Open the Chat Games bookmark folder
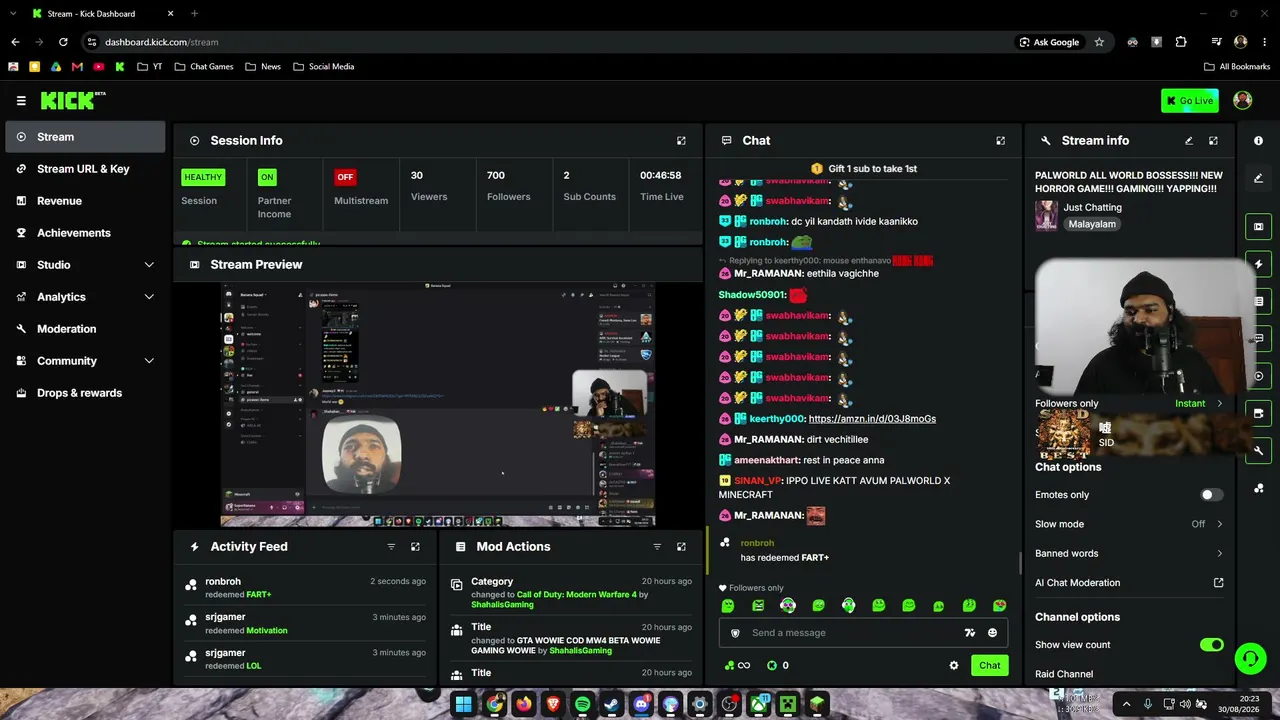Screen dimensions: 1280x720 pos(204,67)
